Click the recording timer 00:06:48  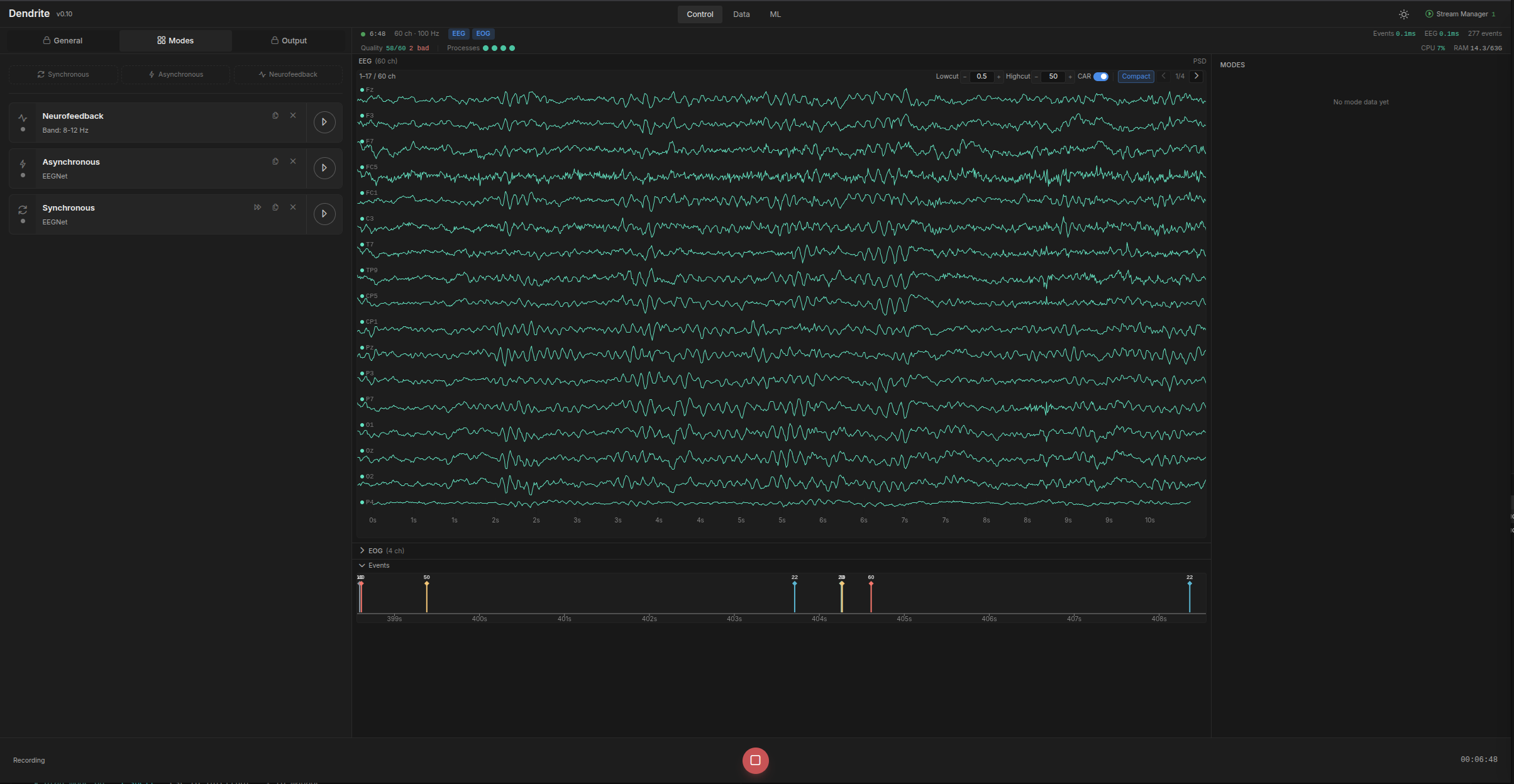pyautogui.click(x=1479, y=759)
